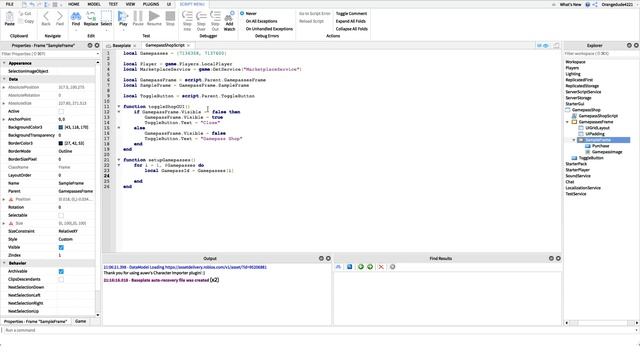The image size is (640, 360).
Task: Click the share icon near username
Action: tap(595, 4)
